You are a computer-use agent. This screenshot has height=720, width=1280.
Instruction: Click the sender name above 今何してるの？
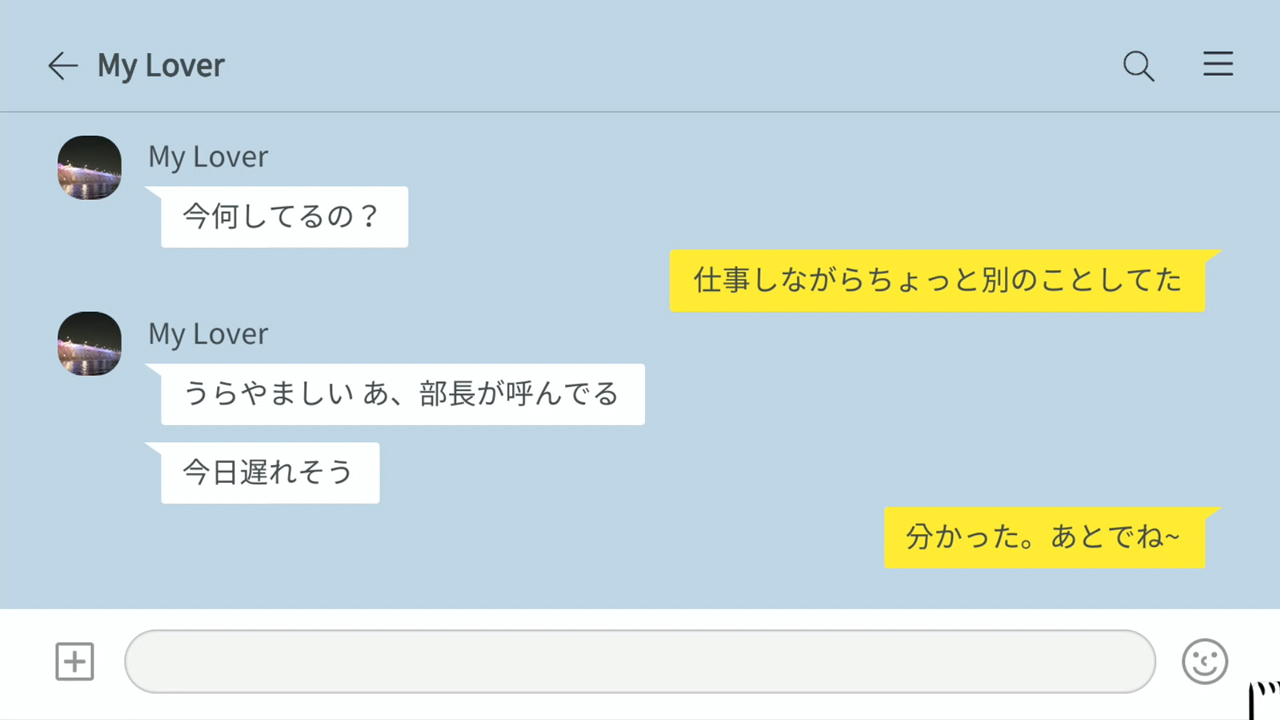pos(208,157)
